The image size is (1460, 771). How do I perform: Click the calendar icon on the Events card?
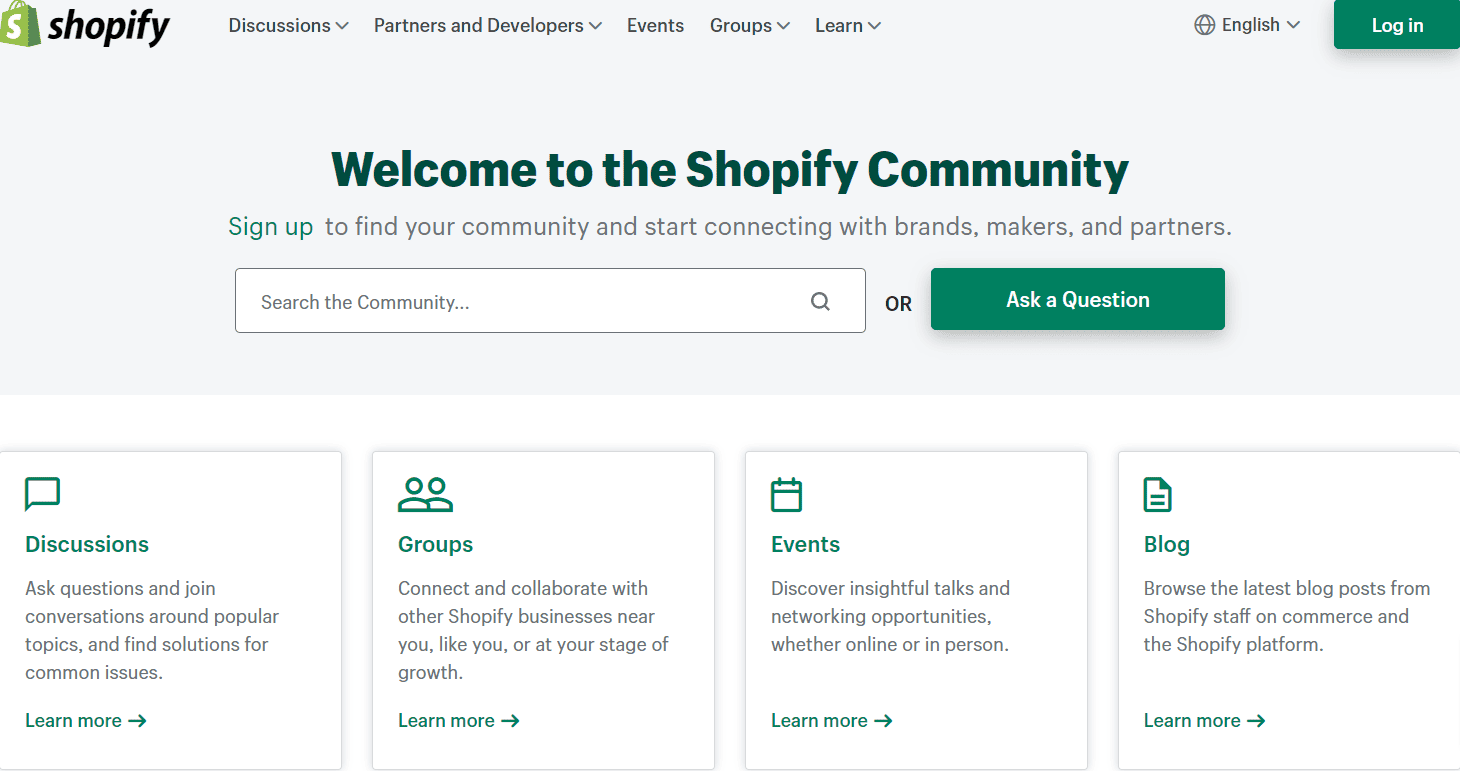point(786,494)
